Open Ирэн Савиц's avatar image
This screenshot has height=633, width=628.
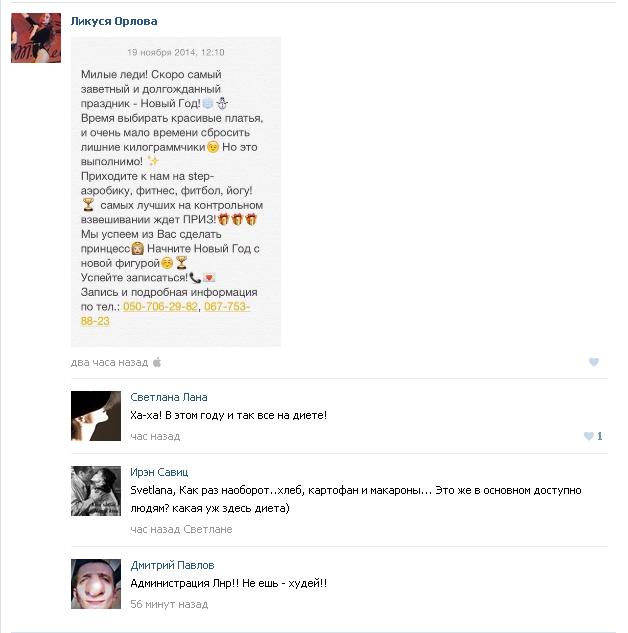click(x=96, y=491)
